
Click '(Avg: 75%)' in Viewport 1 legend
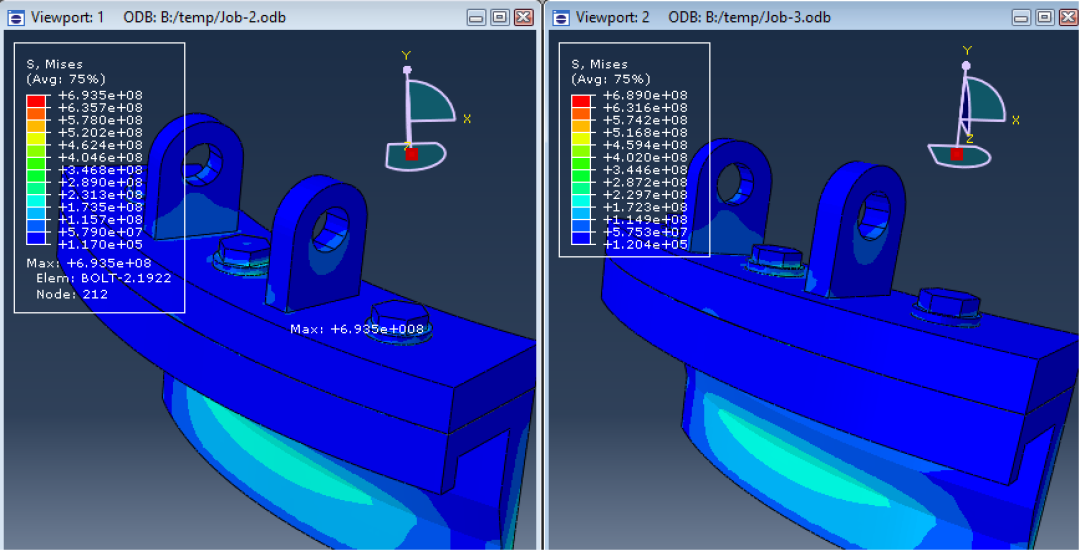click(x=66, y=79)
